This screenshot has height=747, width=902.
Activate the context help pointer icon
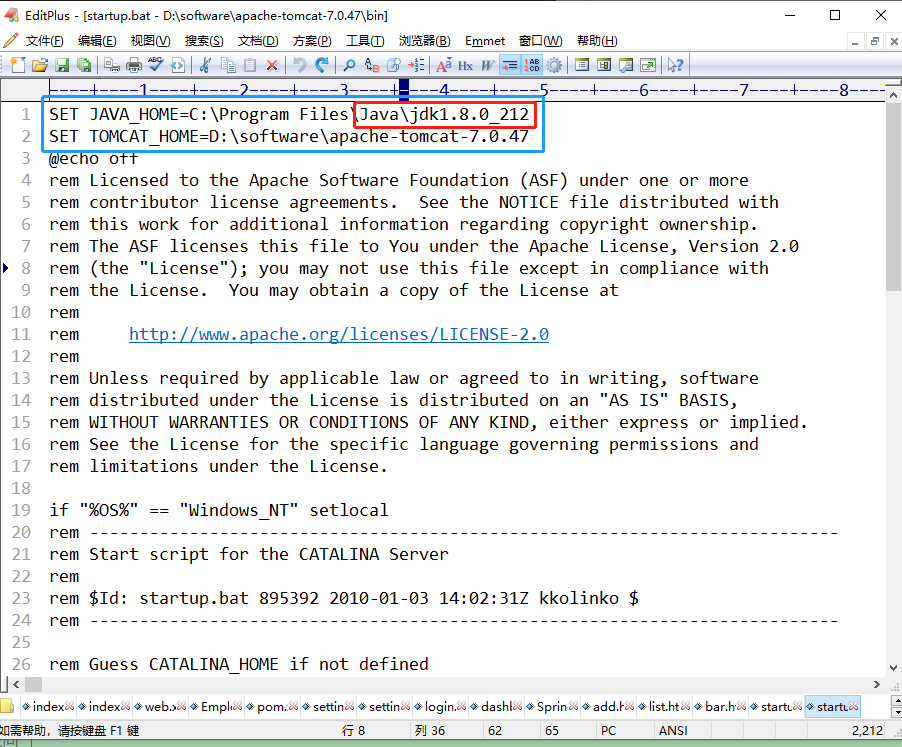tap(675, 66)
